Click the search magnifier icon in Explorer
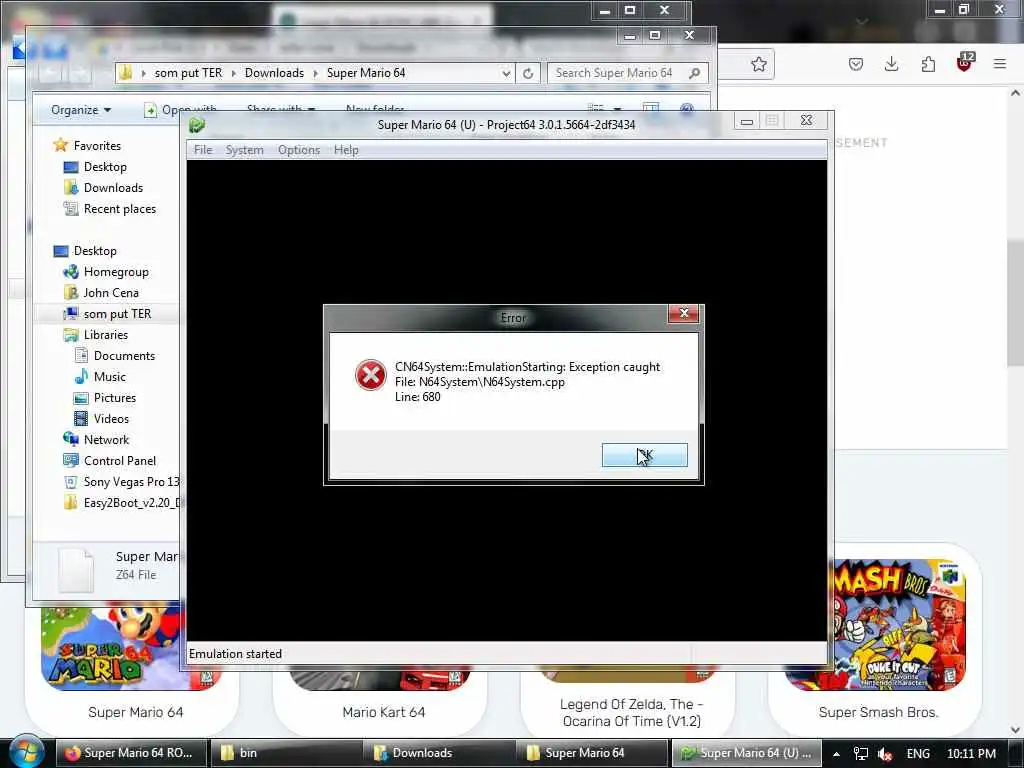 (x=694, y=73)
